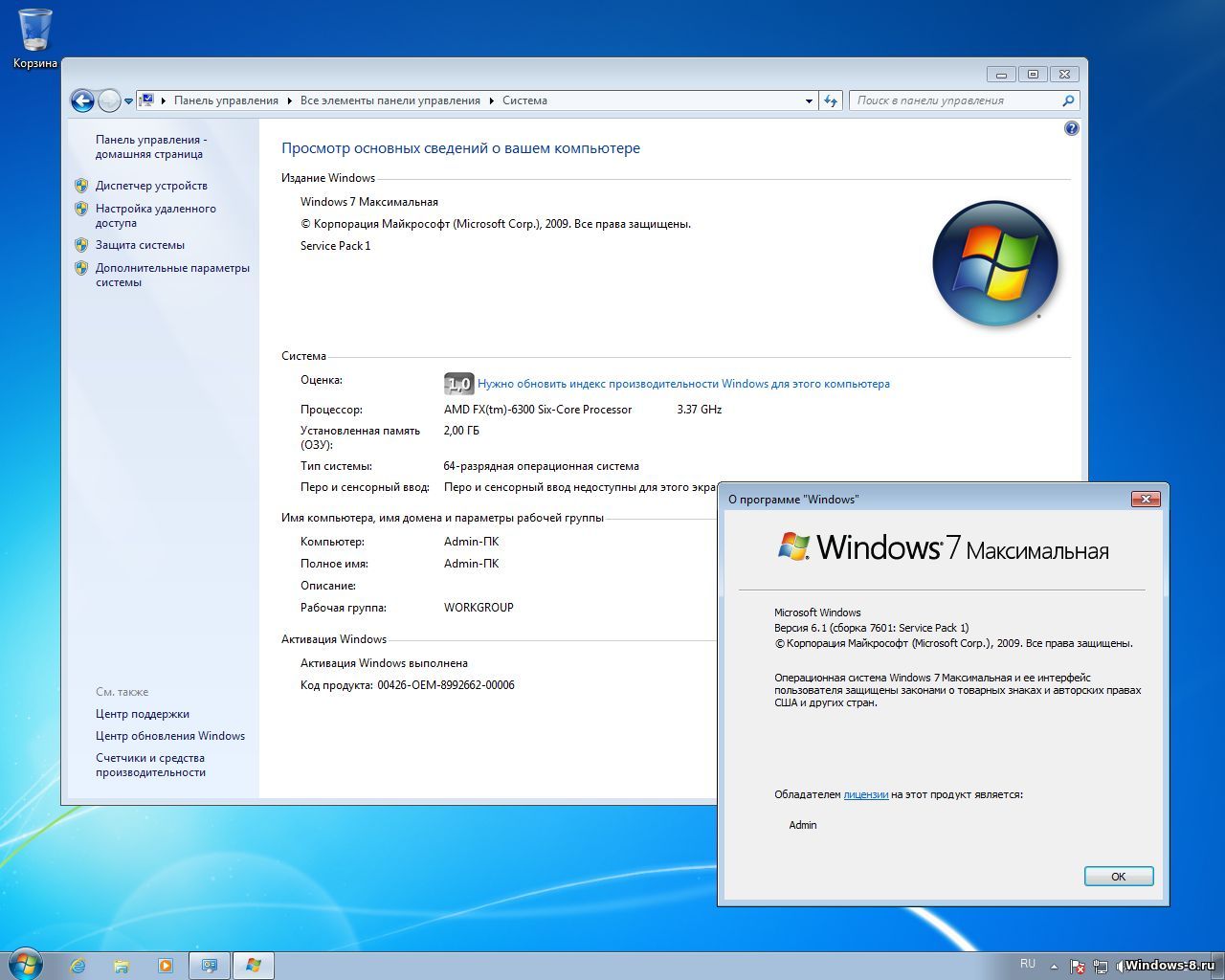The height and width of the screenshot is (980, 1225).
Task: Click the refresh button in address bar
Action: pyautogui.click(x=830, y=100)
